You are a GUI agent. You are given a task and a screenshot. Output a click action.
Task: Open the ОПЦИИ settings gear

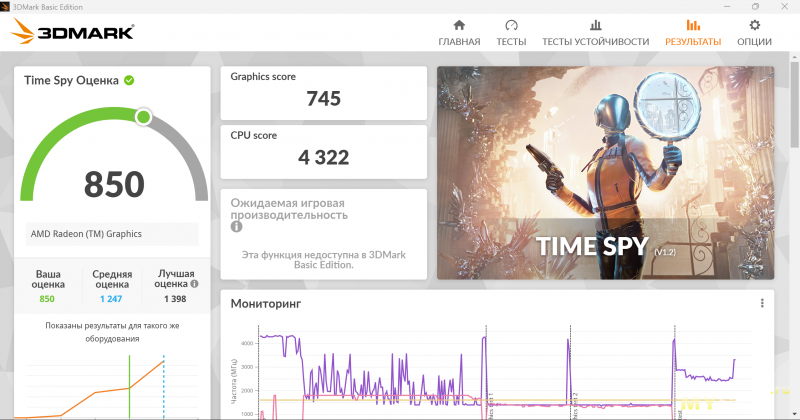[754, 33]
